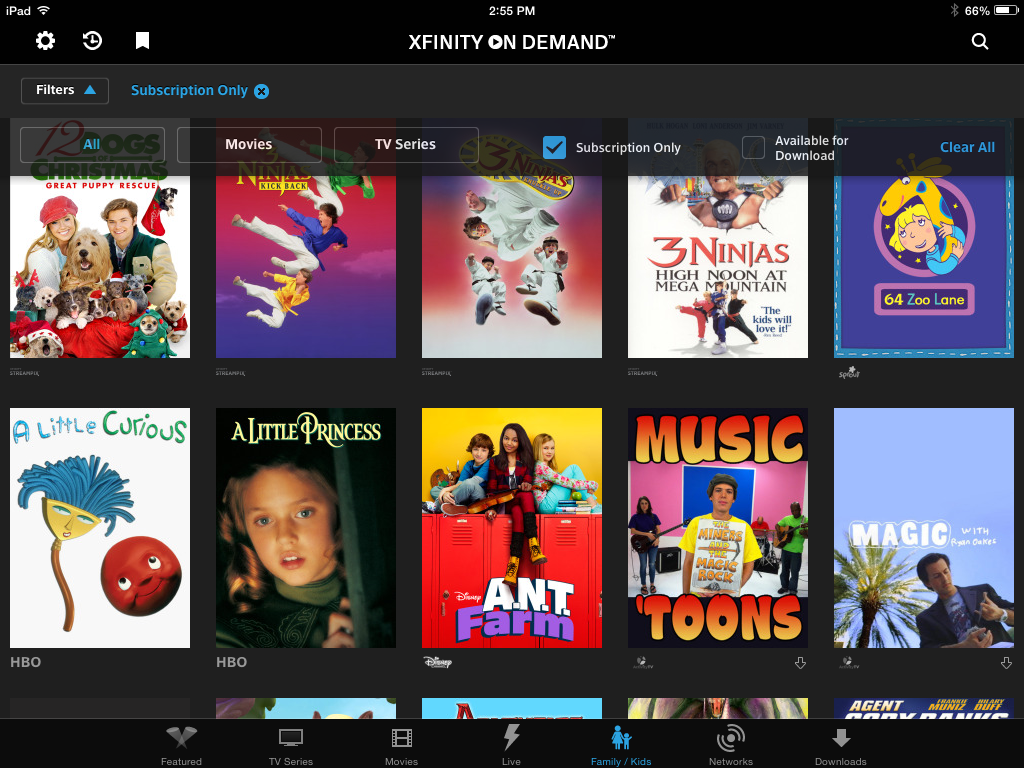Download Magic with Ryan Oakes
1024x768 pixels.
pyautogui.click(x=1006, y=662)
